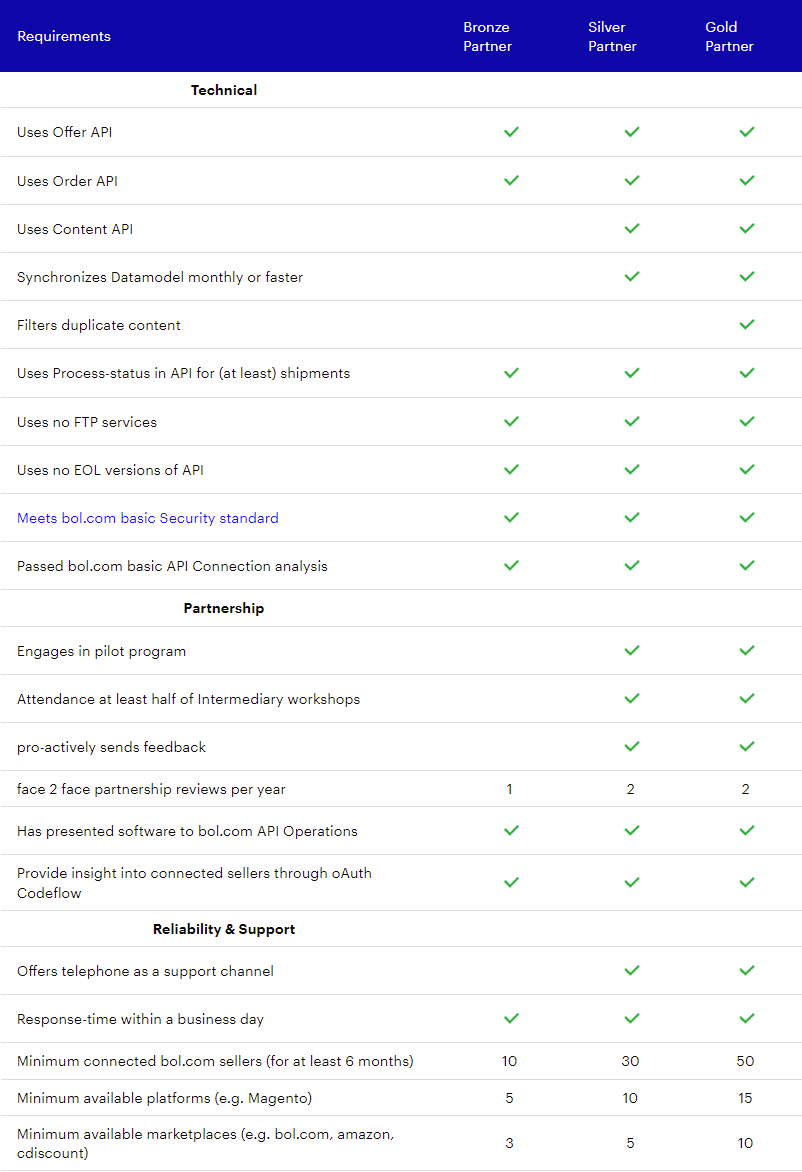Click Bronze Partner checkmark for Uses Offer API

tap(511, 132)
